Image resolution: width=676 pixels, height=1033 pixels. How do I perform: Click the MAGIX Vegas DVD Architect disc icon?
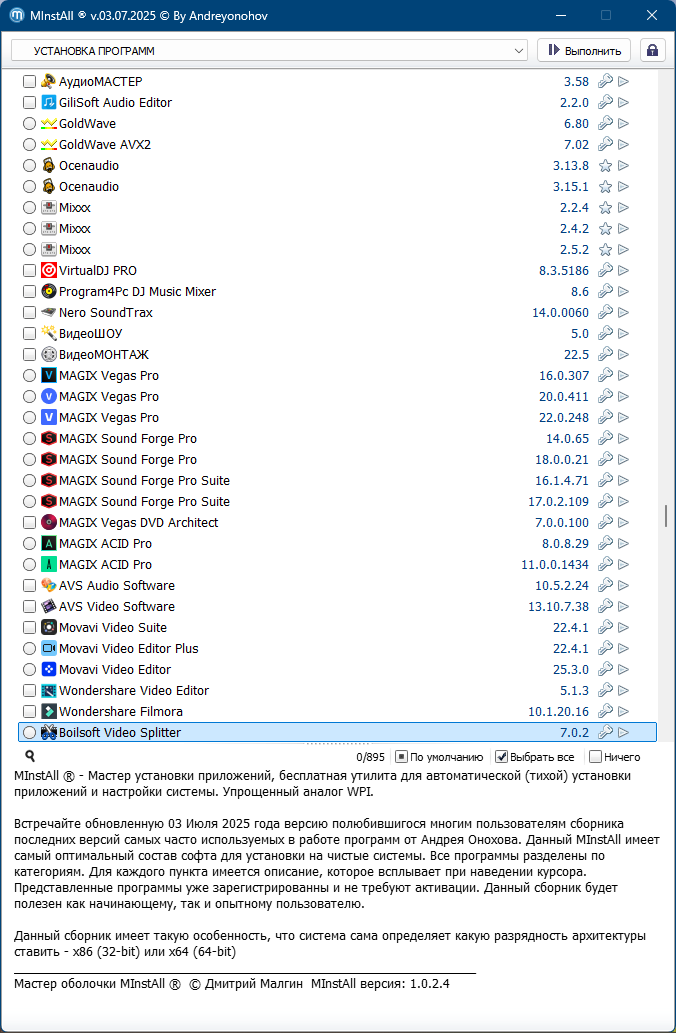click(x=49, y=522)
